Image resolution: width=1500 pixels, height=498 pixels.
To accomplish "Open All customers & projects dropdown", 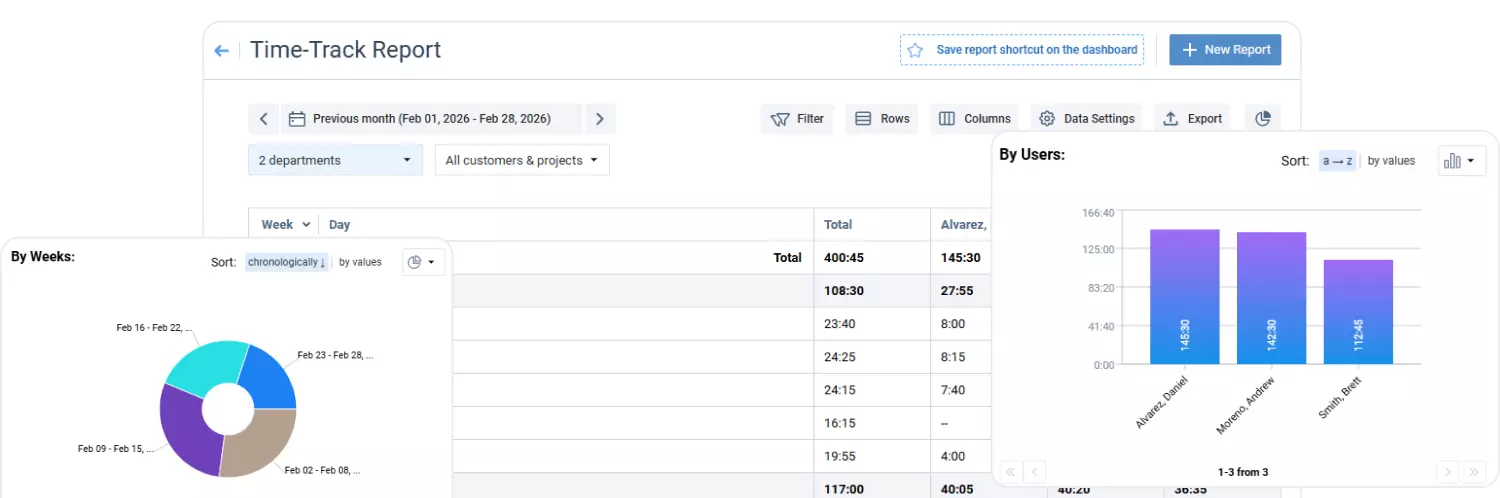I will [521, 160].
